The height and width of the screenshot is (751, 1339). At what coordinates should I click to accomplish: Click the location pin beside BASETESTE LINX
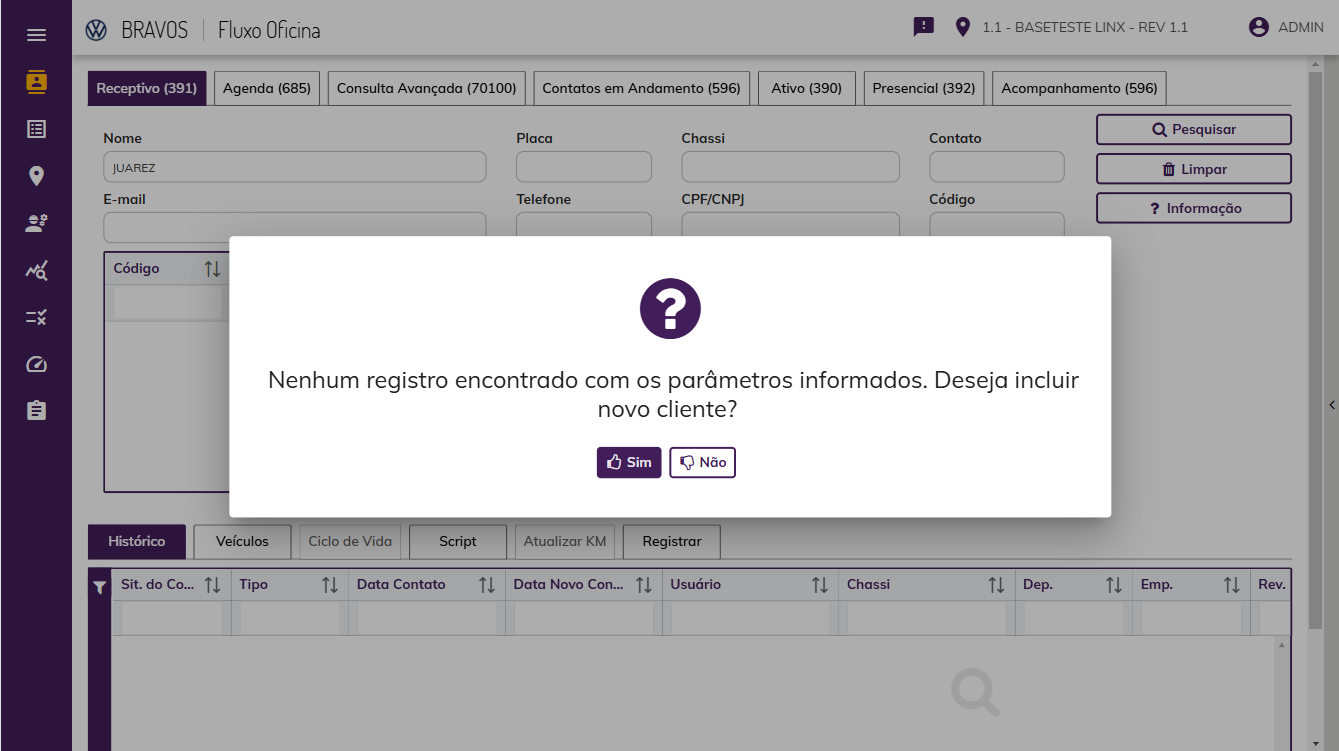tap(963, 27)
